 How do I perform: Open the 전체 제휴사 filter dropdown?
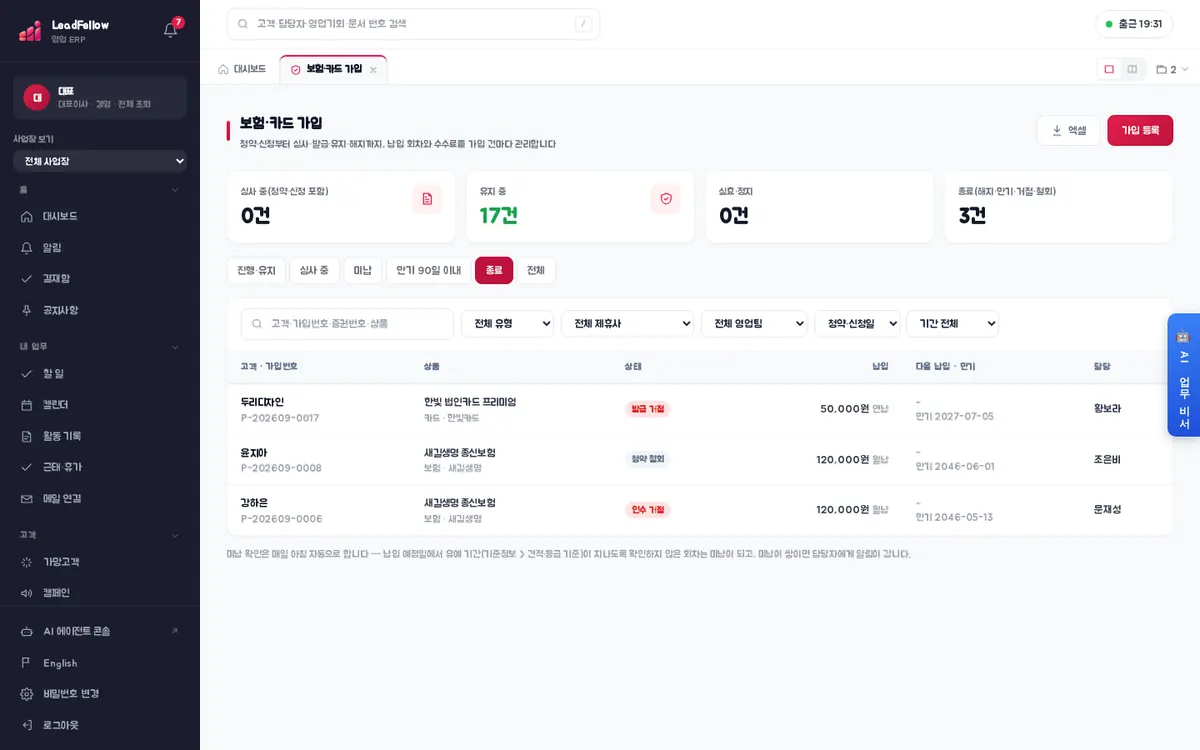tap(628, 324)
